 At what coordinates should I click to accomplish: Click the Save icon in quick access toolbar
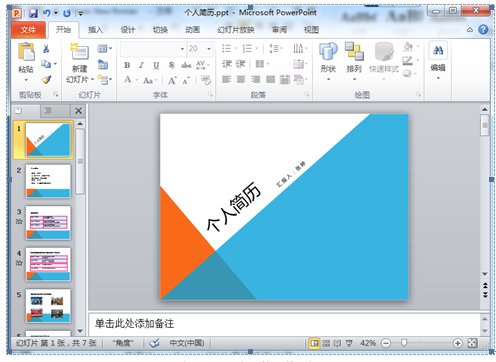(33, 13)
